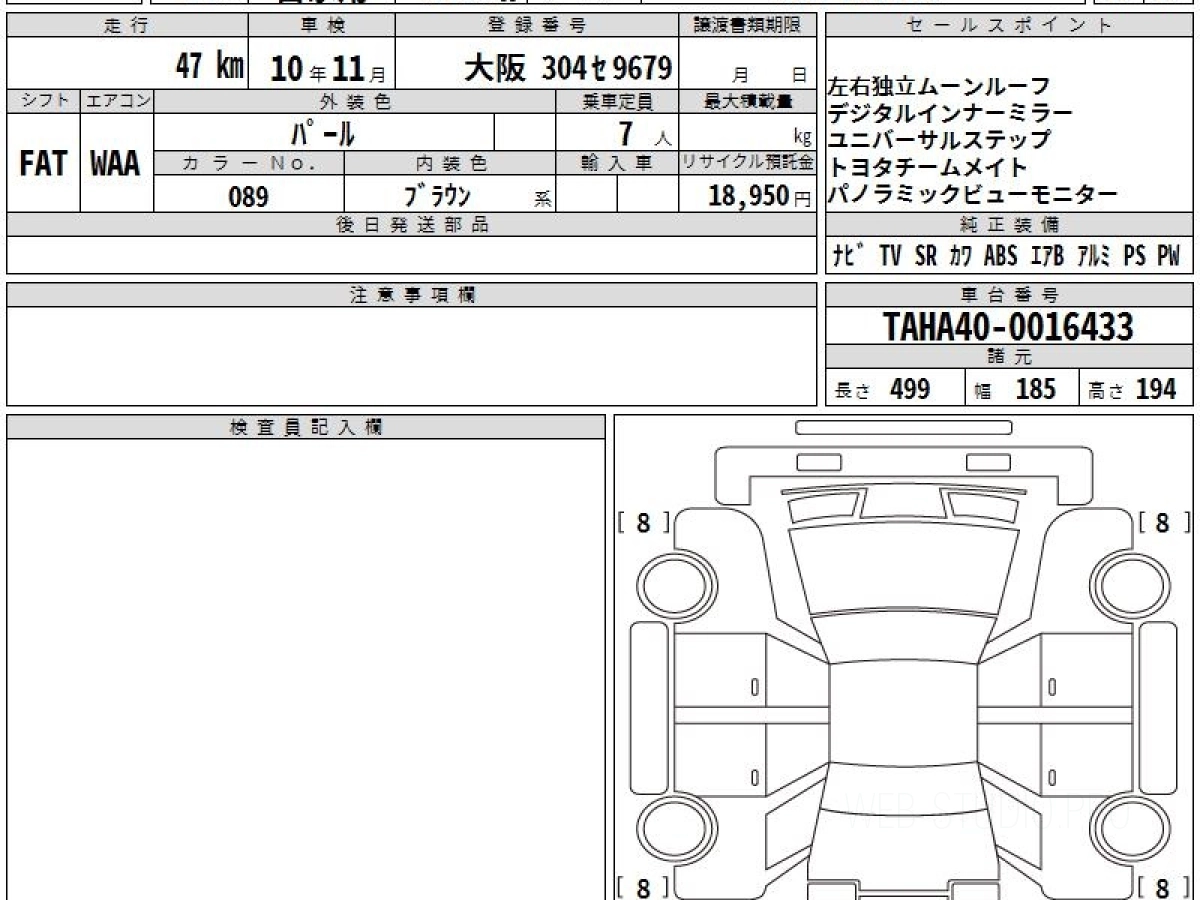Select the ABS equipment code
The image size is (1200, 900).
pos(1000,256)
